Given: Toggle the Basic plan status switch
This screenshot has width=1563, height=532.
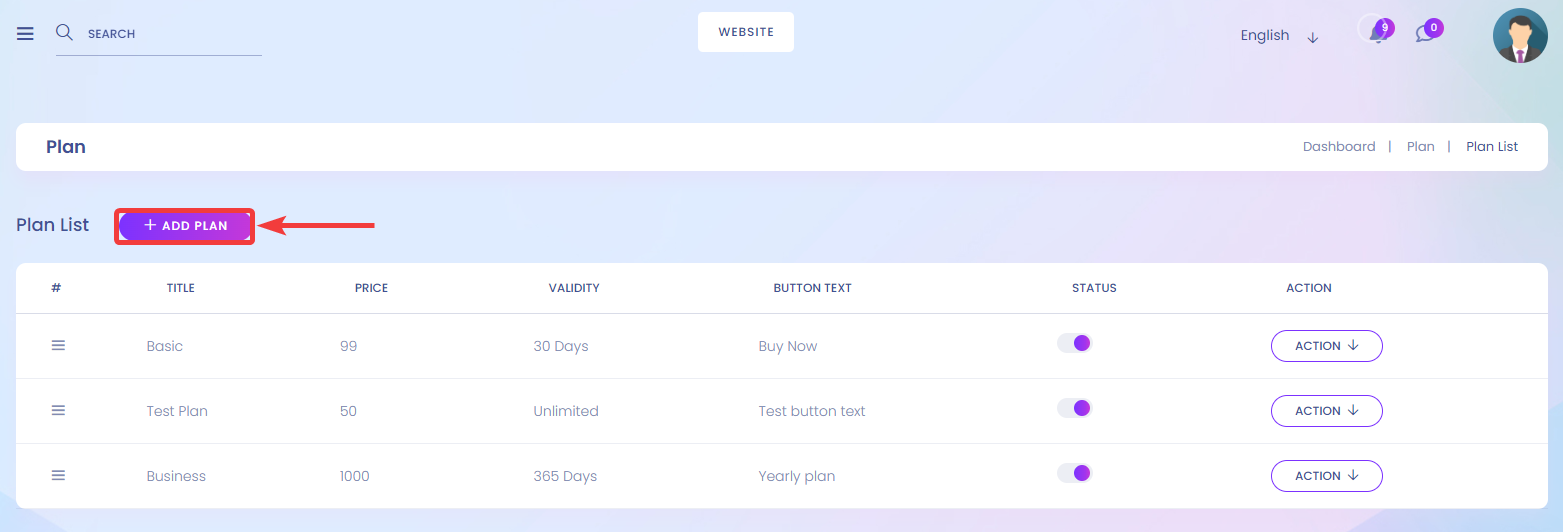Looking at the screenshot, I should click(1074, 343).
